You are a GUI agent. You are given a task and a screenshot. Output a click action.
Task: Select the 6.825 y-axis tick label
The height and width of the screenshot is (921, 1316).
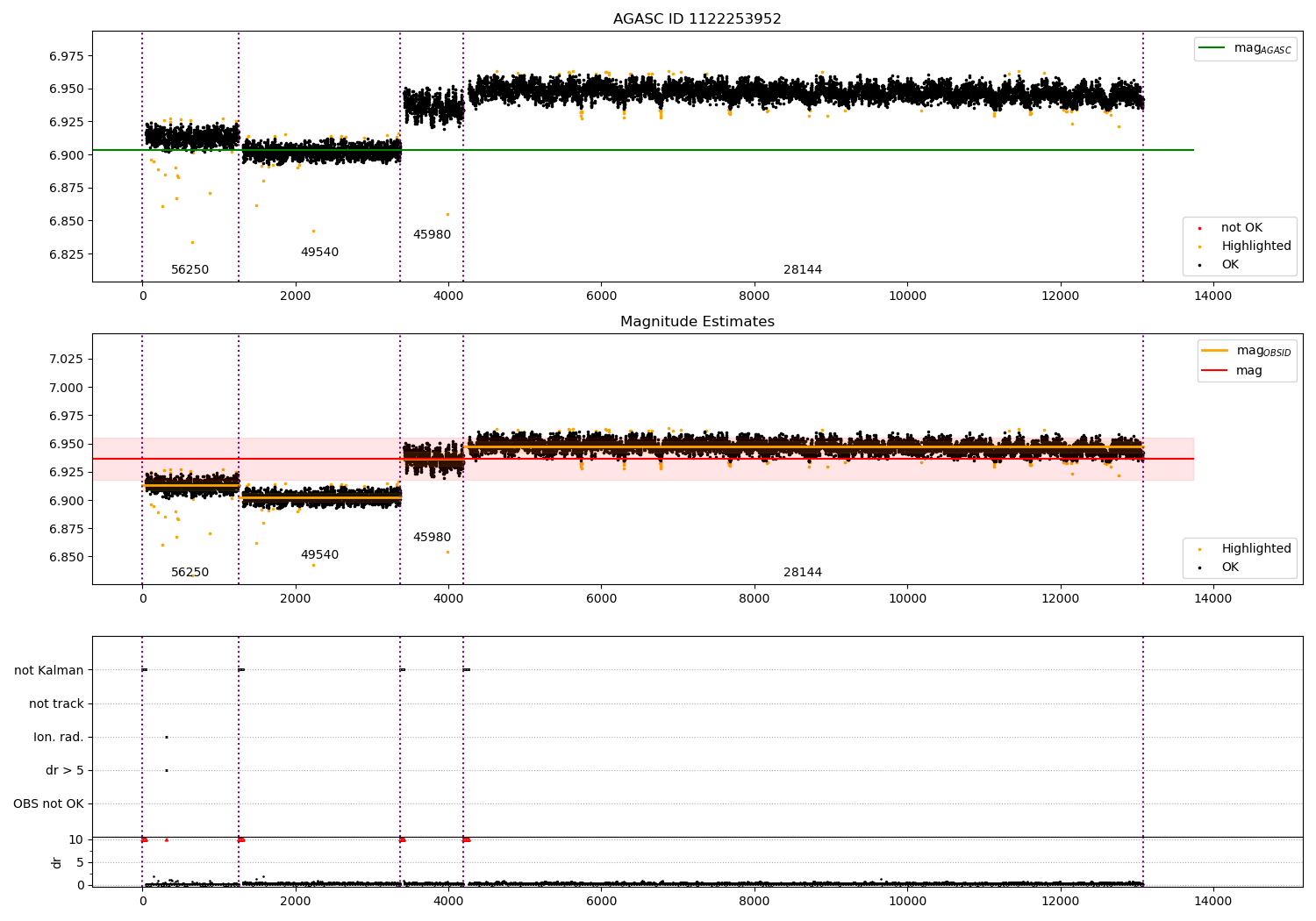pyautogui.click(x=67, y=254)
